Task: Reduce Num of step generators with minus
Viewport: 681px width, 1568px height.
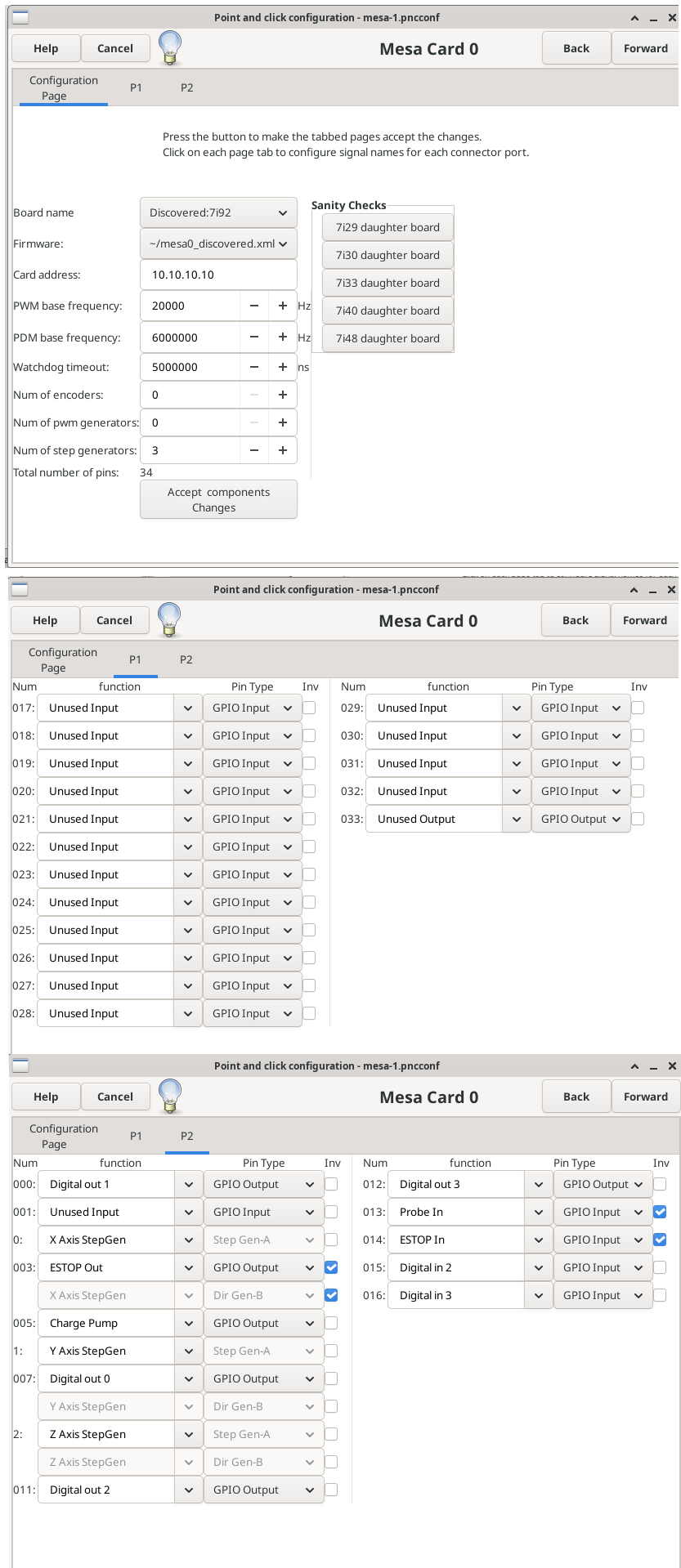Action: (254, 450)
